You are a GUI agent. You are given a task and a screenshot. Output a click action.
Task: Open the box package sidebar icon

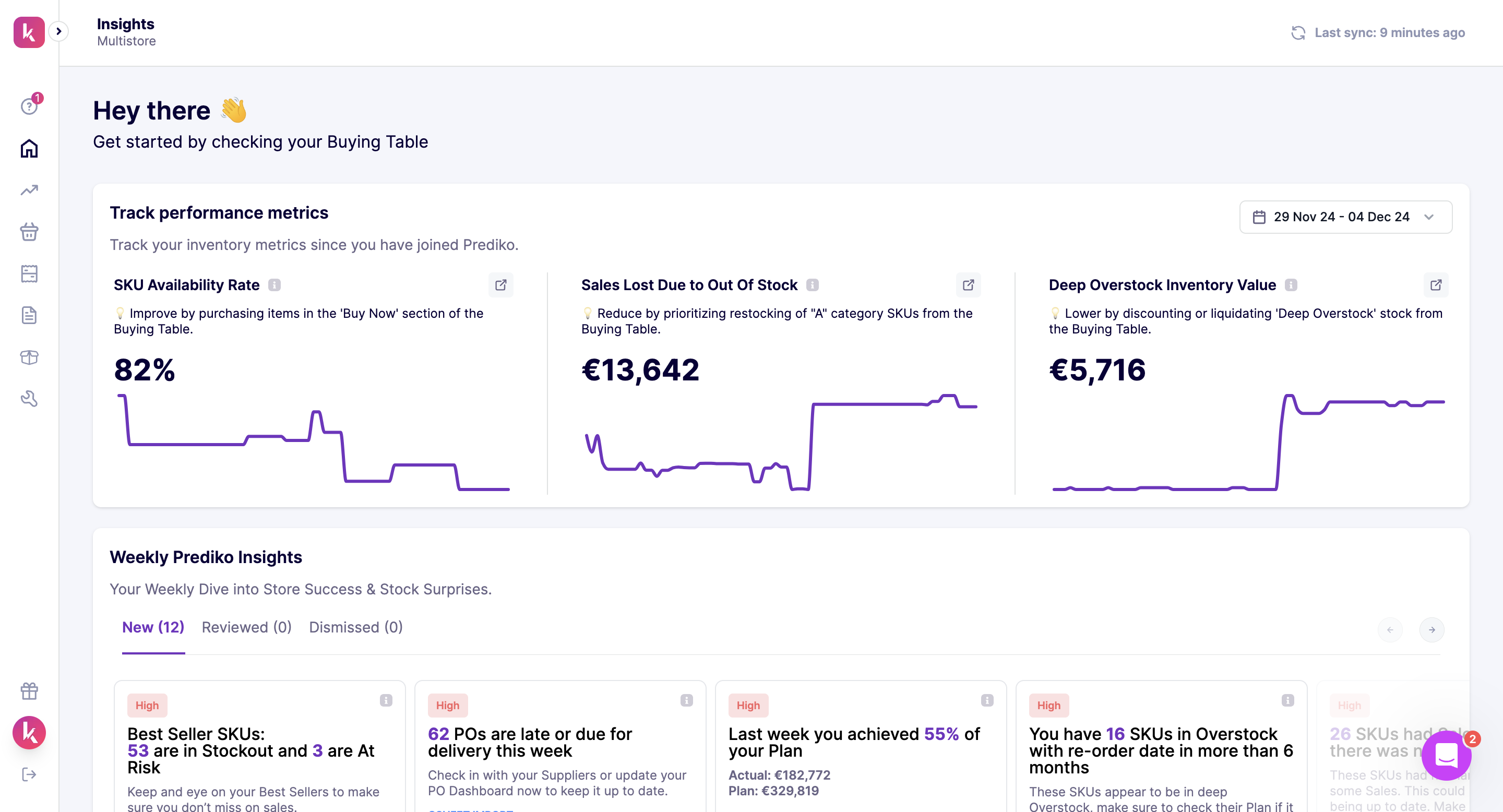(29, 357)
